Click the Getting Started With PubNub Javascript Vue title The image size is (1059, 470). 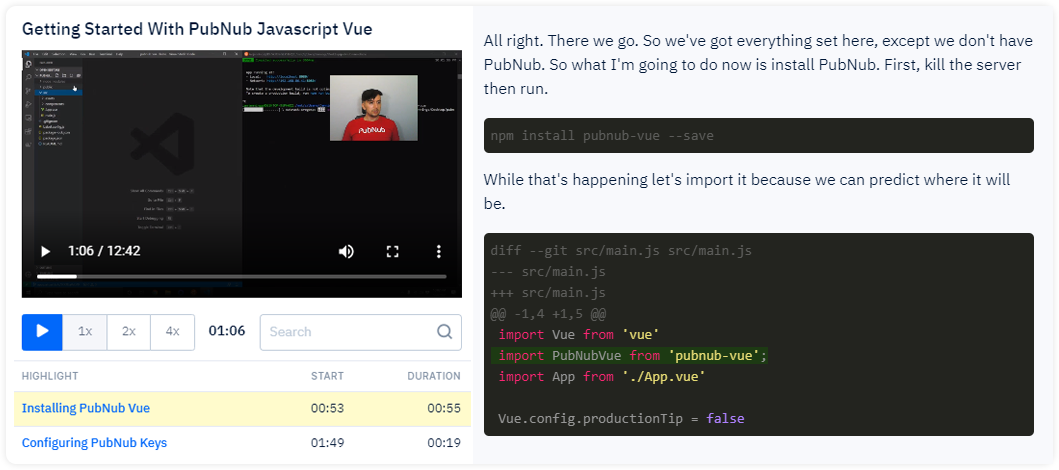click(197, 29)
